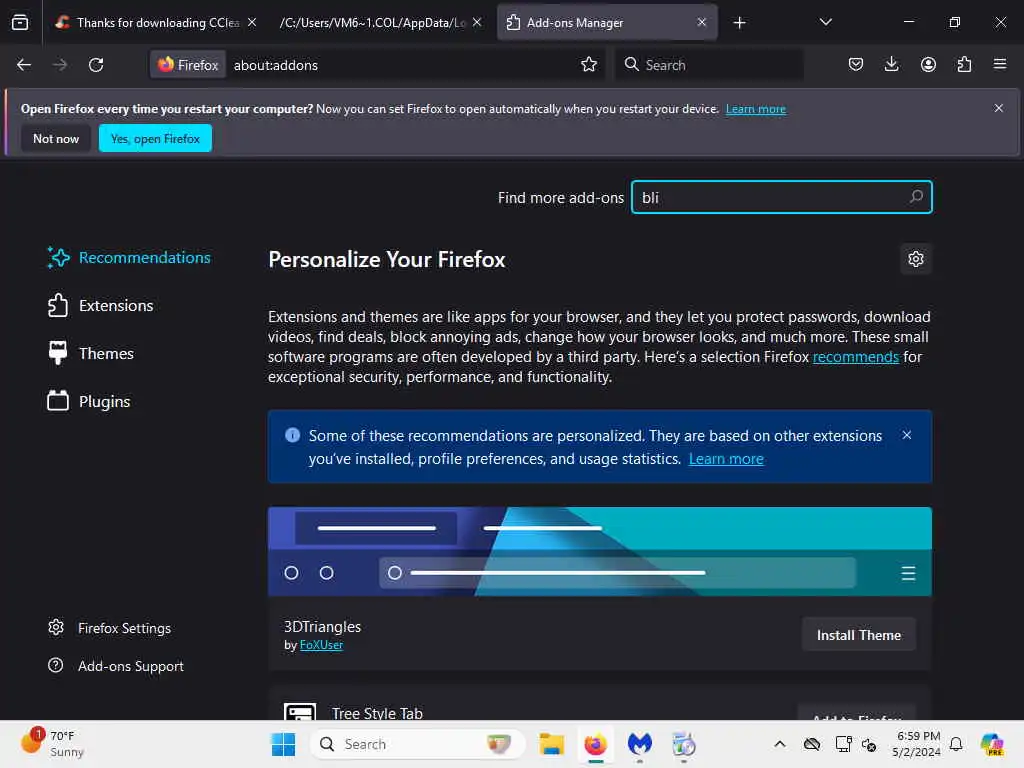The width and height of the screenshot is (1024, 768).
Task: Click the magnifier in the add-ons search box
Action: pyautogui.click(x=916, y=197)
